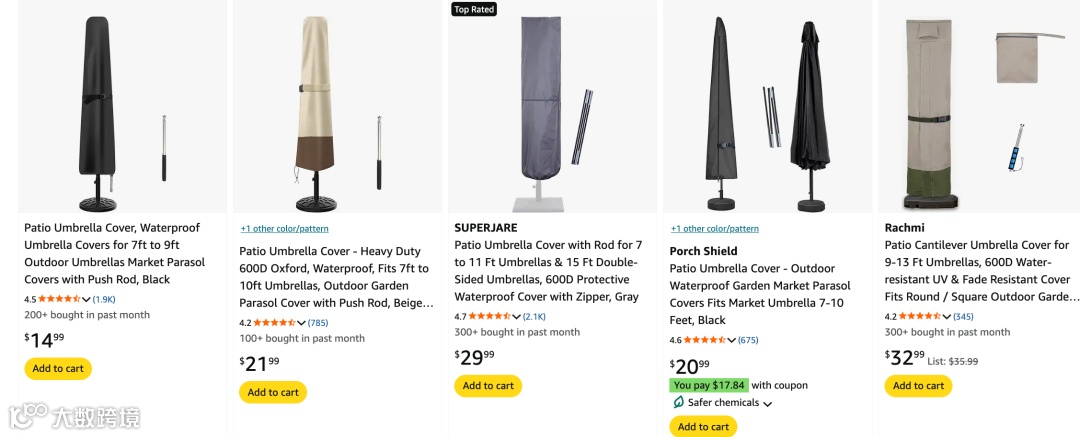This screenshot has height=437, width=1080.
Task: Expand rating chevron next to 4.7 stars
Action: tap(517, 316)
